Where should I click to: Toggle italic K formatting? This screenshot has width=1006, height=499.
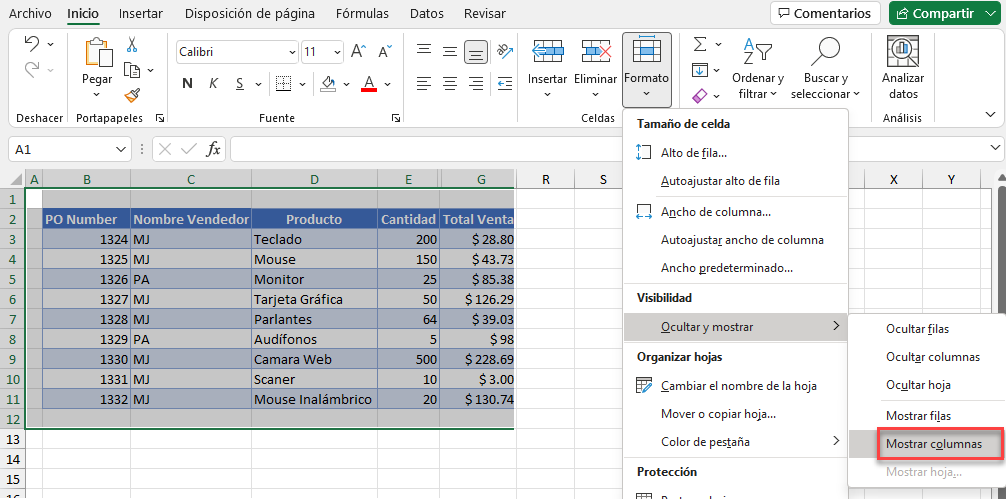[x=214, y=83]
